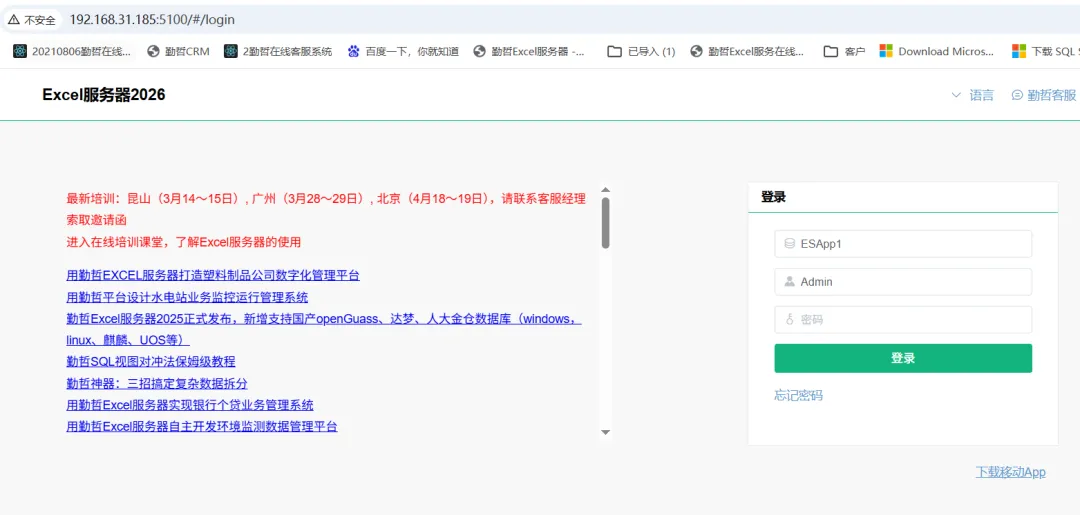Screen dimensions: 1080x515
Task: Open the 下载移动App download link
Action: click(1010, 472)
